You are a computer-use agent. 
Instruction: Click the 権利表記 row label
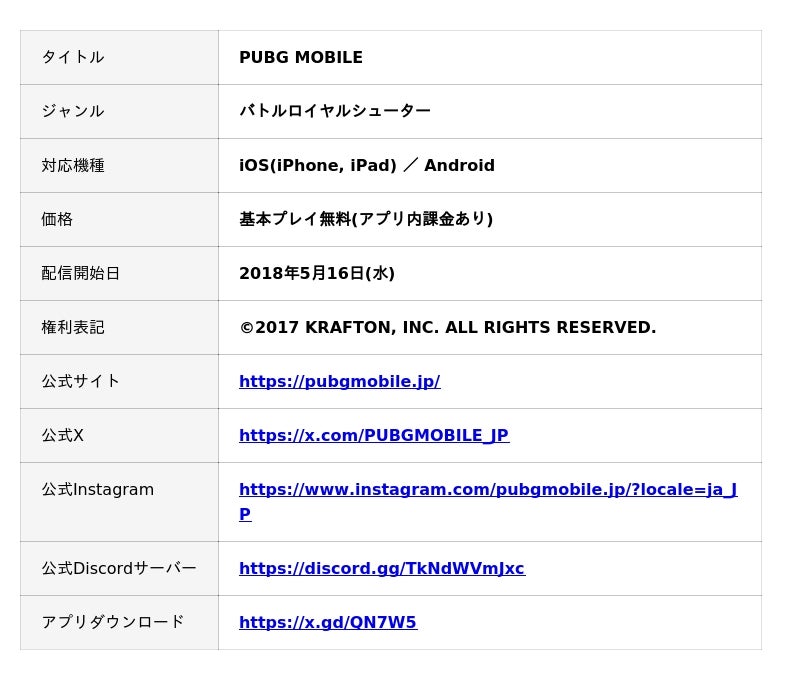pyautogui.click(x=72, y=327)
